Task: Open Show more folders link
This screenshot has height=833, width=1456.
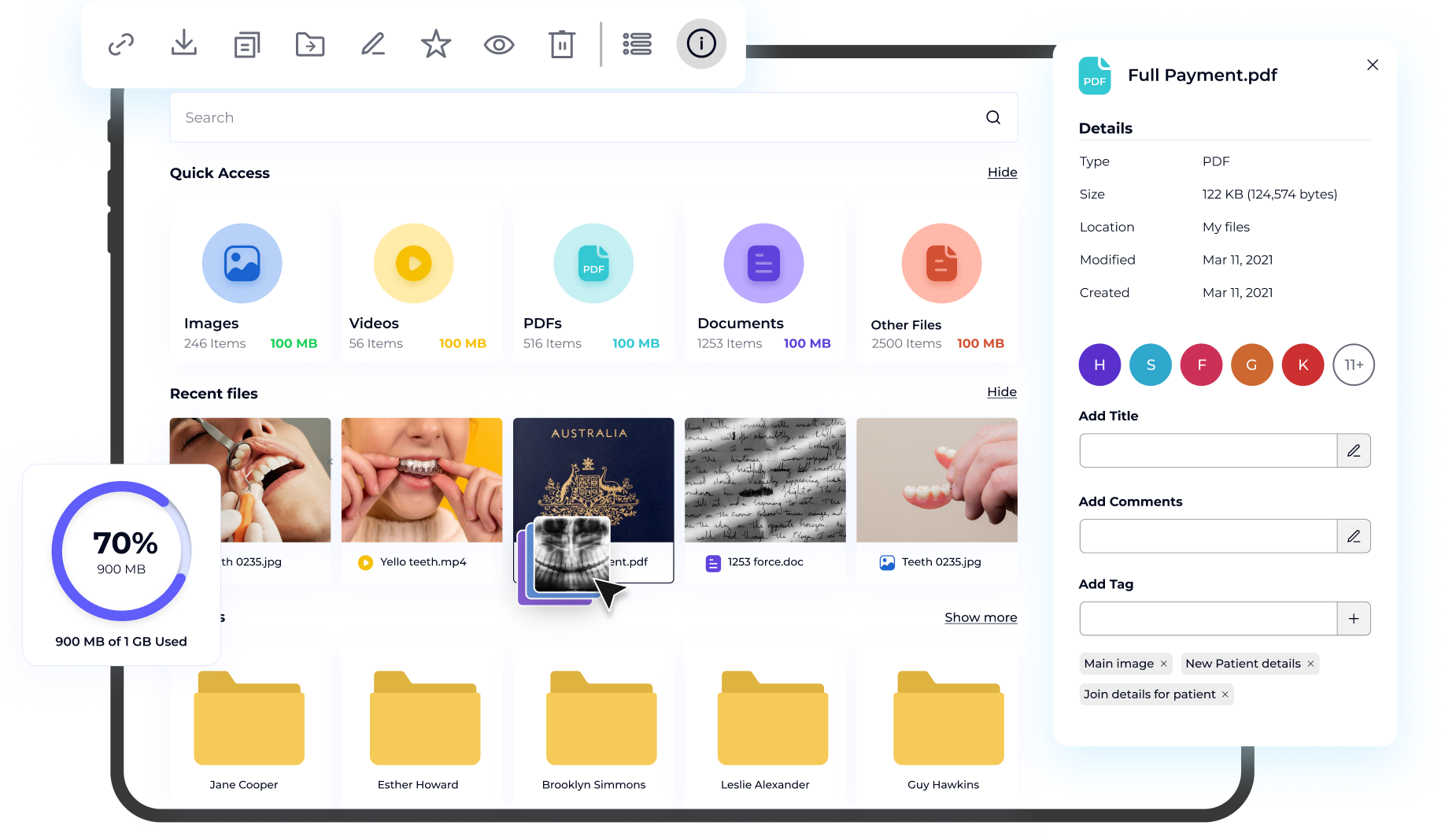Action: coord(981,617)
